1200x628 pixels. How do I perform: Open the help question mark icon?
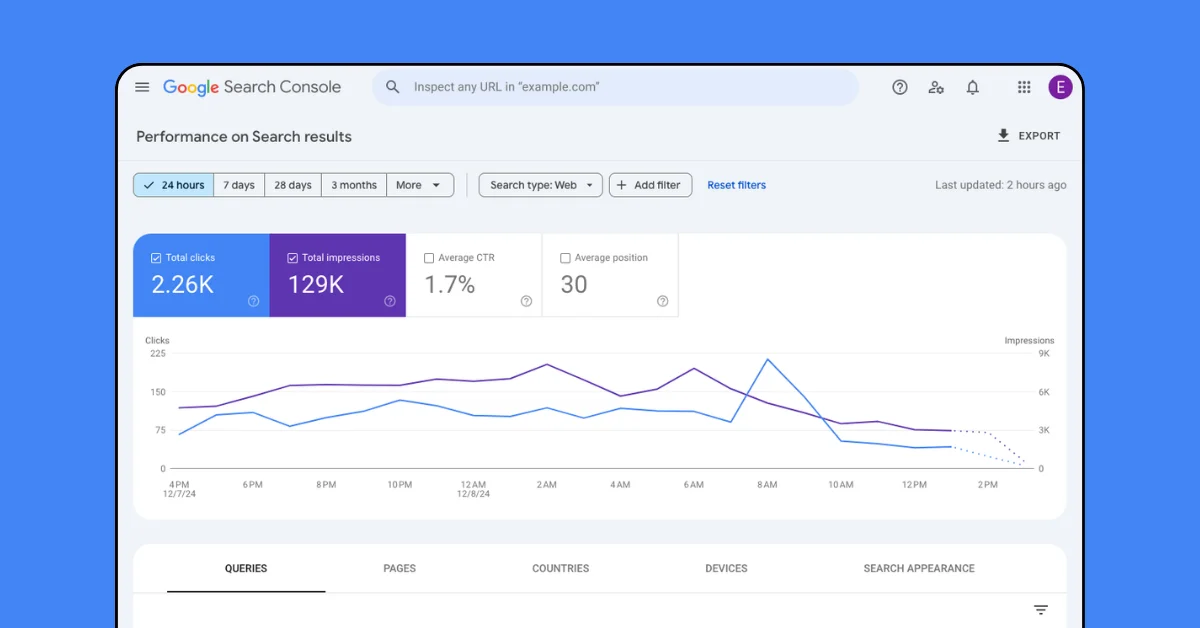pyautogui.click(x=900, y=87)
